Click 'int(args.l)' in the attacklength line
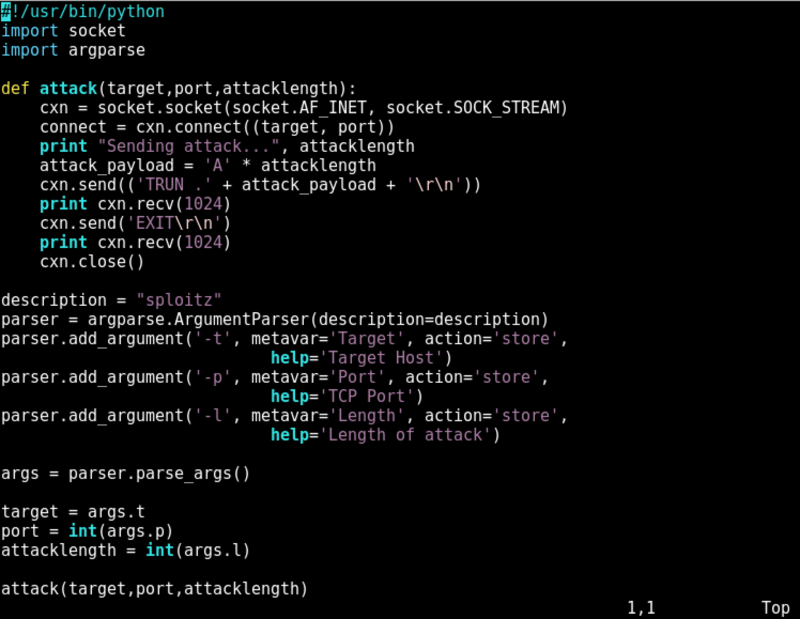 coord(198,551)
